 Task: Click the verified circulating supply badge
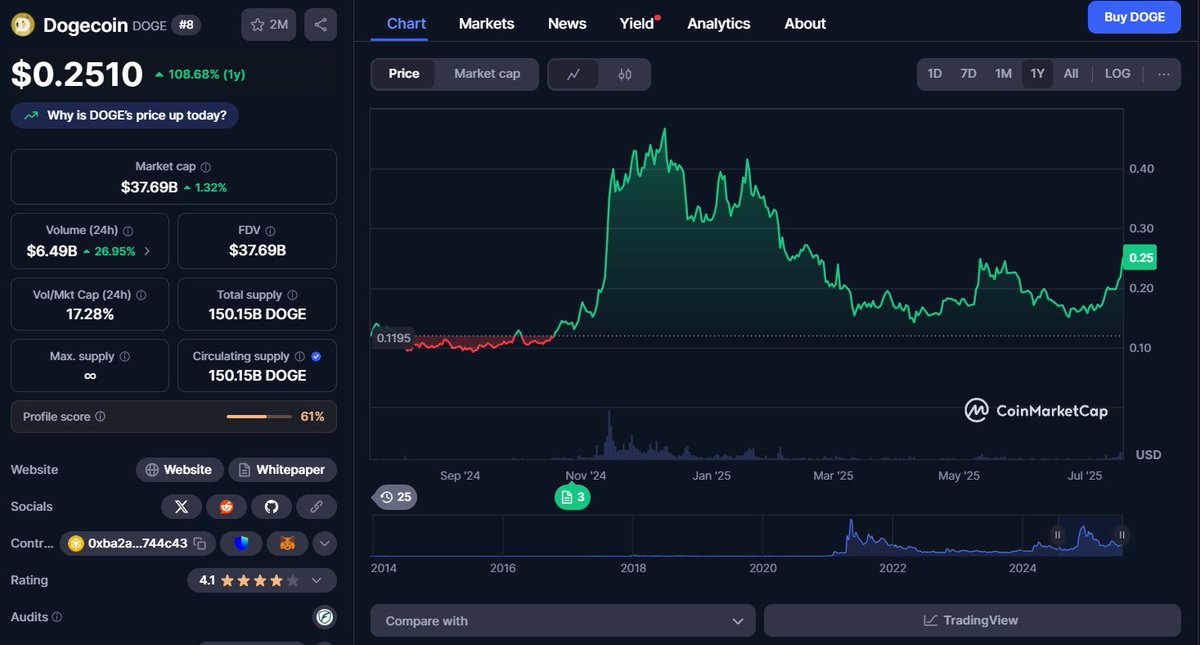(316, 356)
